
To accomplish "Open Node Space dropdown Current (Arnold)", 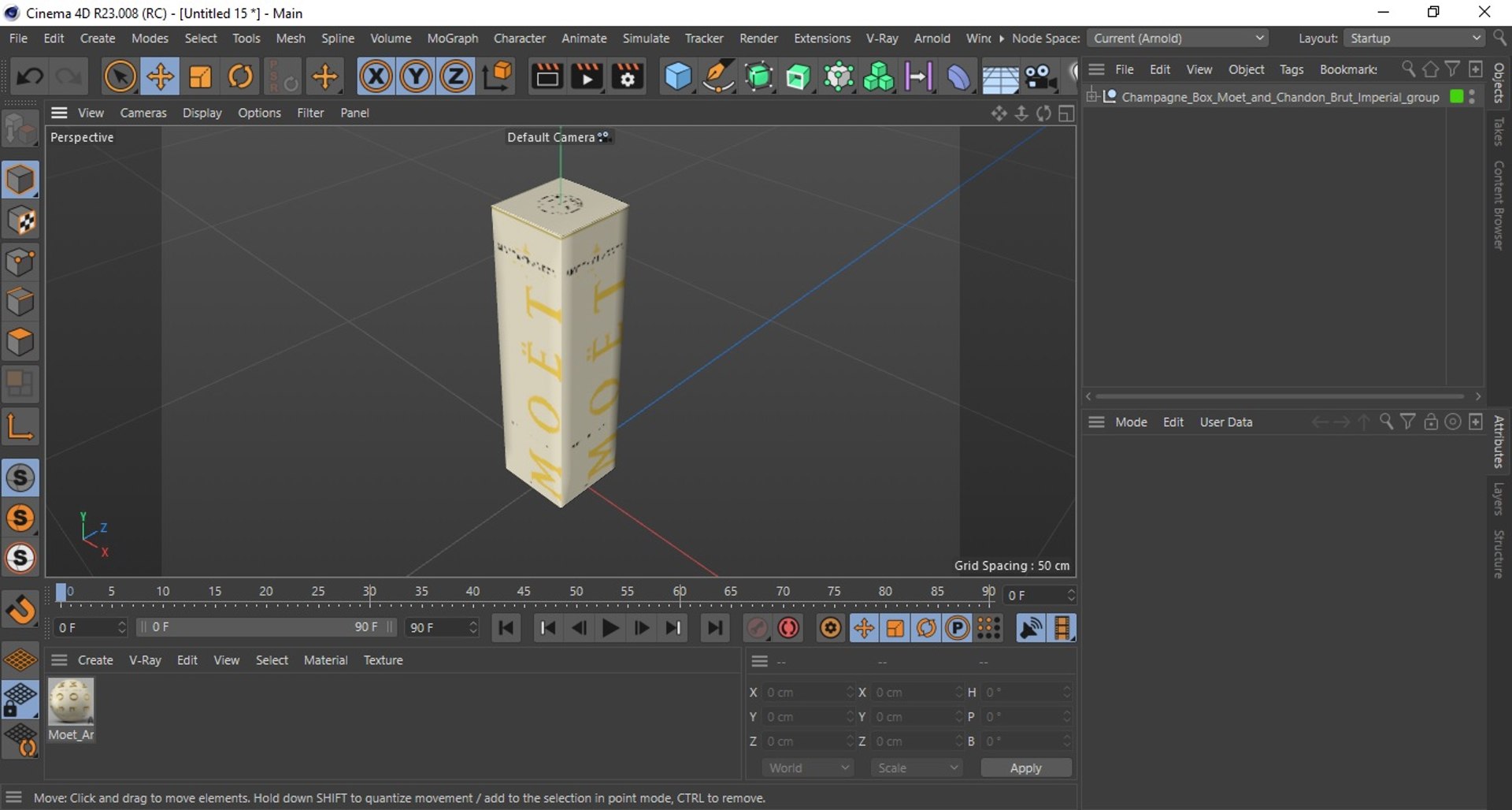I will pyautogui.click(x=1178, y=38).
